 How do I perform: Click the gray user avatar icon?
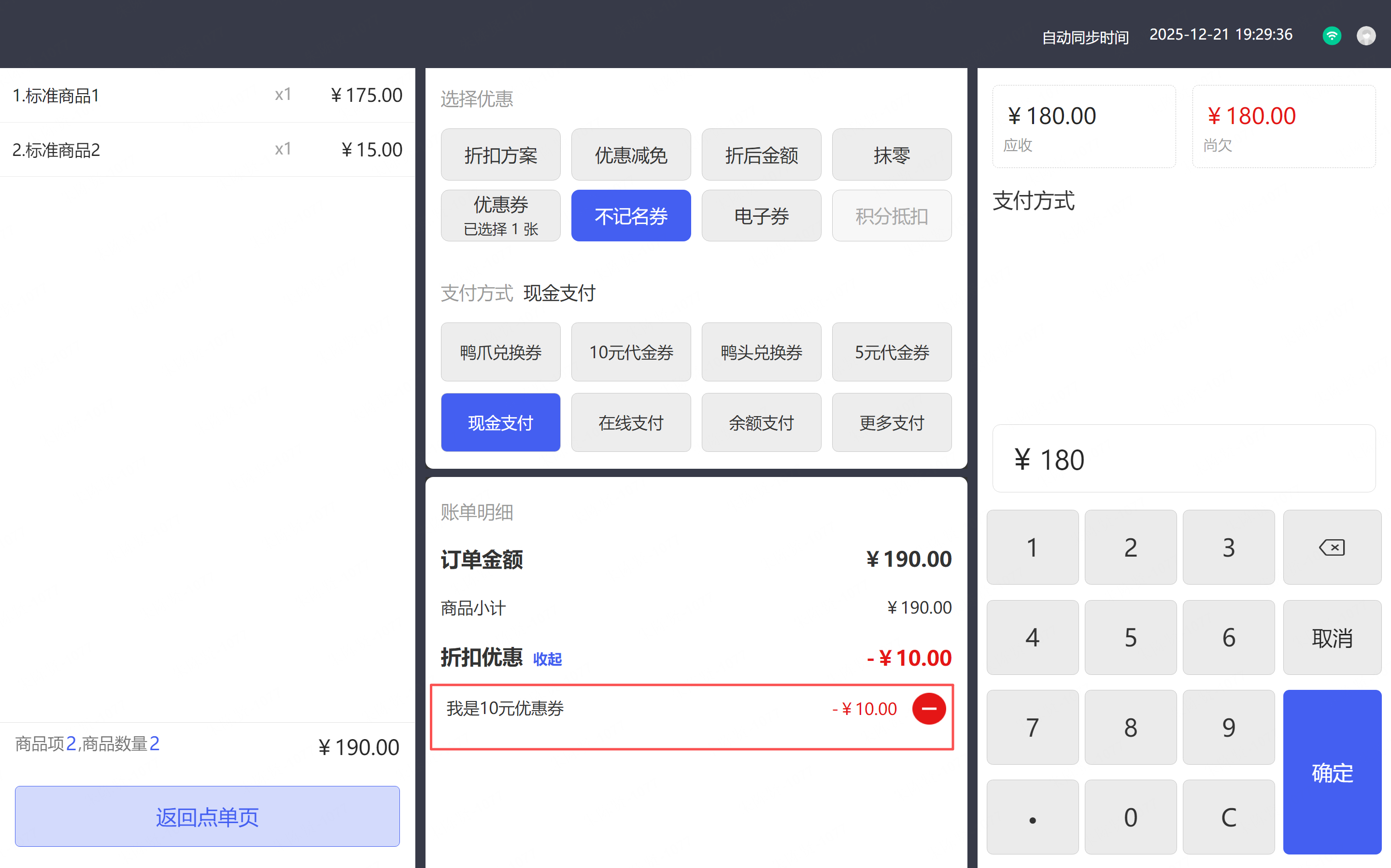coord(1366,36)
